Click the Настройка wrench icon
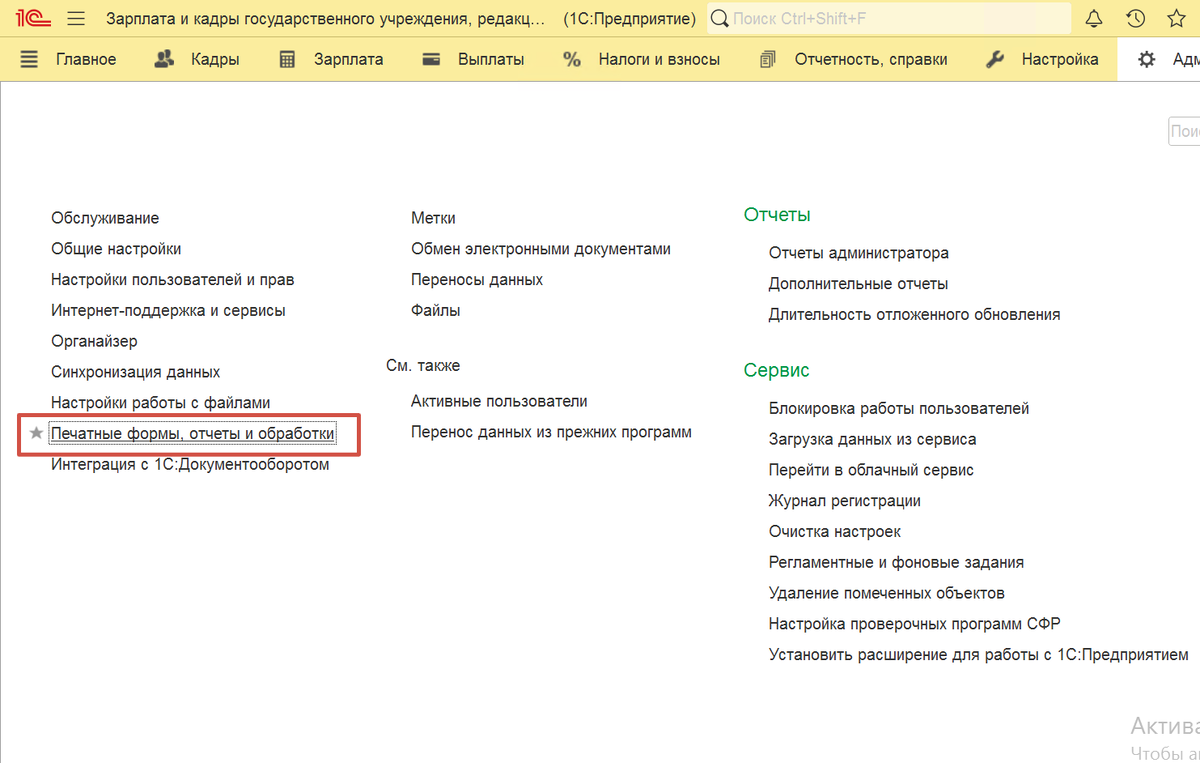This screenshot has width=1200, height=763. click(x=995, y=59)
